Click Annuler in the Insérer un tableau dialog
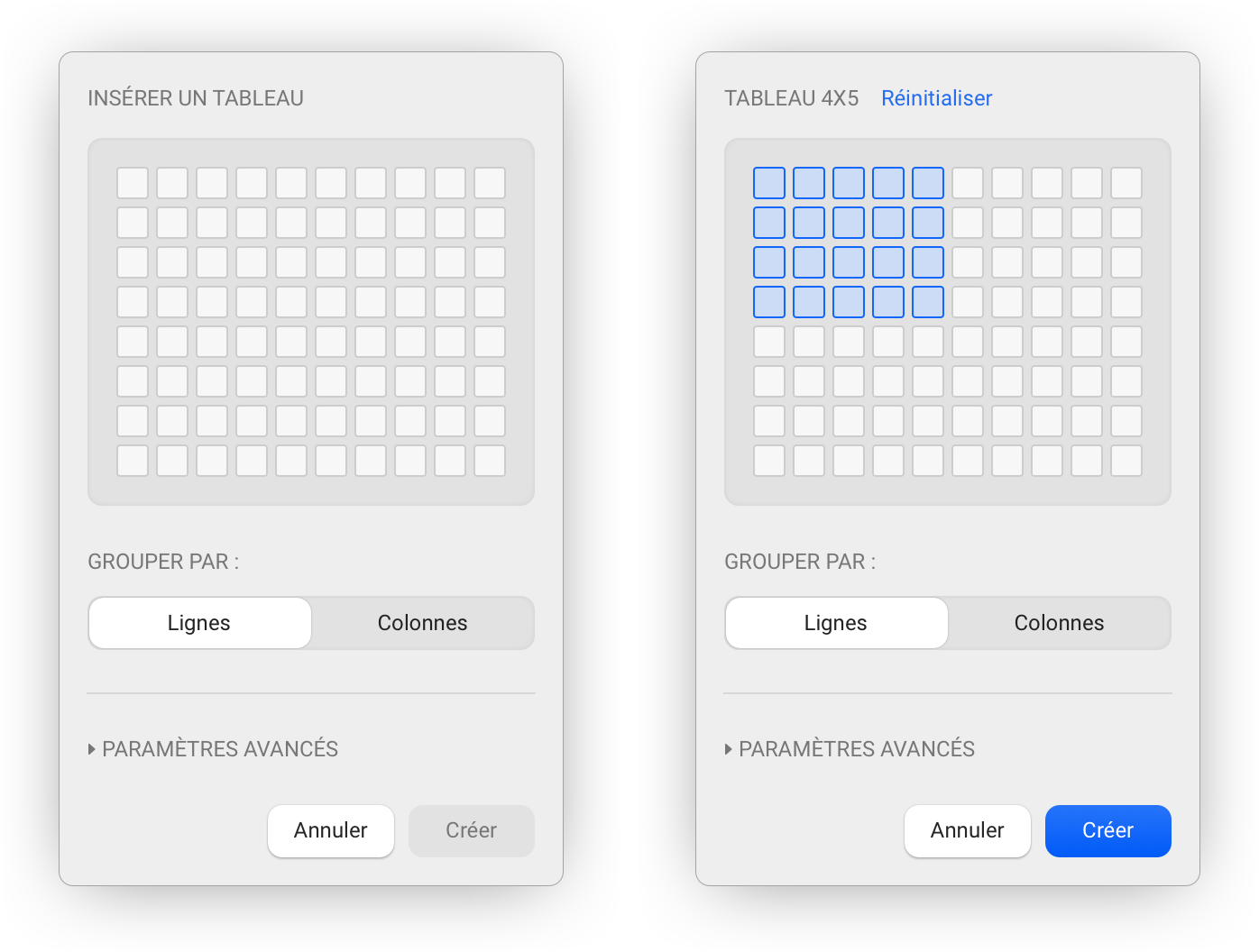 click(x=331, y=830)
